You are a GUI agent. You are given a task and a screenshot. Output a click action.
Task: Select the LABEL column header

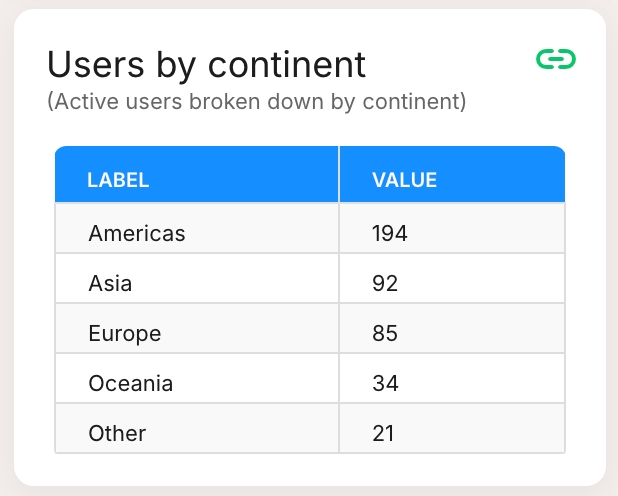click(x=118, y=180)
